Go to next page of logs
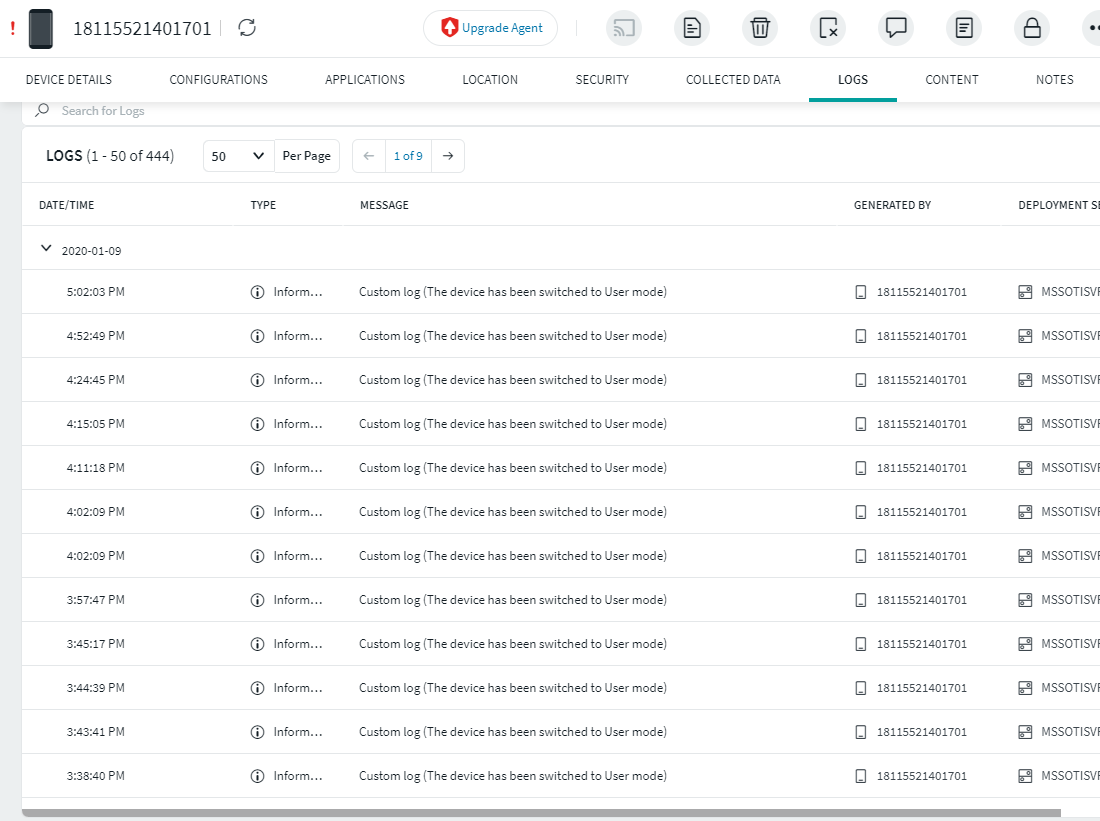This screenshot has height=821, width=1100. 448,156
